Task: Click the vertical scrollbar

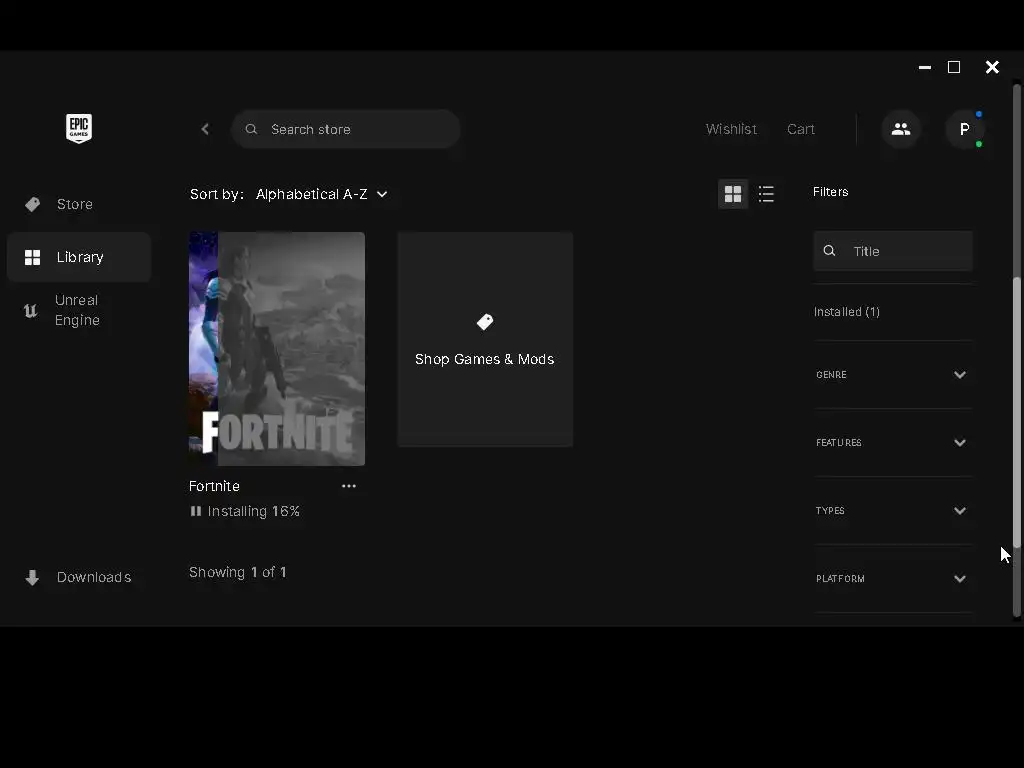Action: point(1016,411)
